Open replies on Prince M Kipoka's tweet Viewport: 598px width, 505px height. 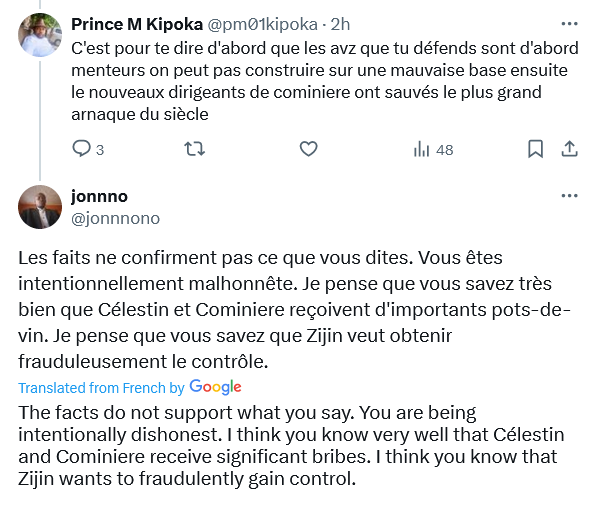tap(88, 149)
